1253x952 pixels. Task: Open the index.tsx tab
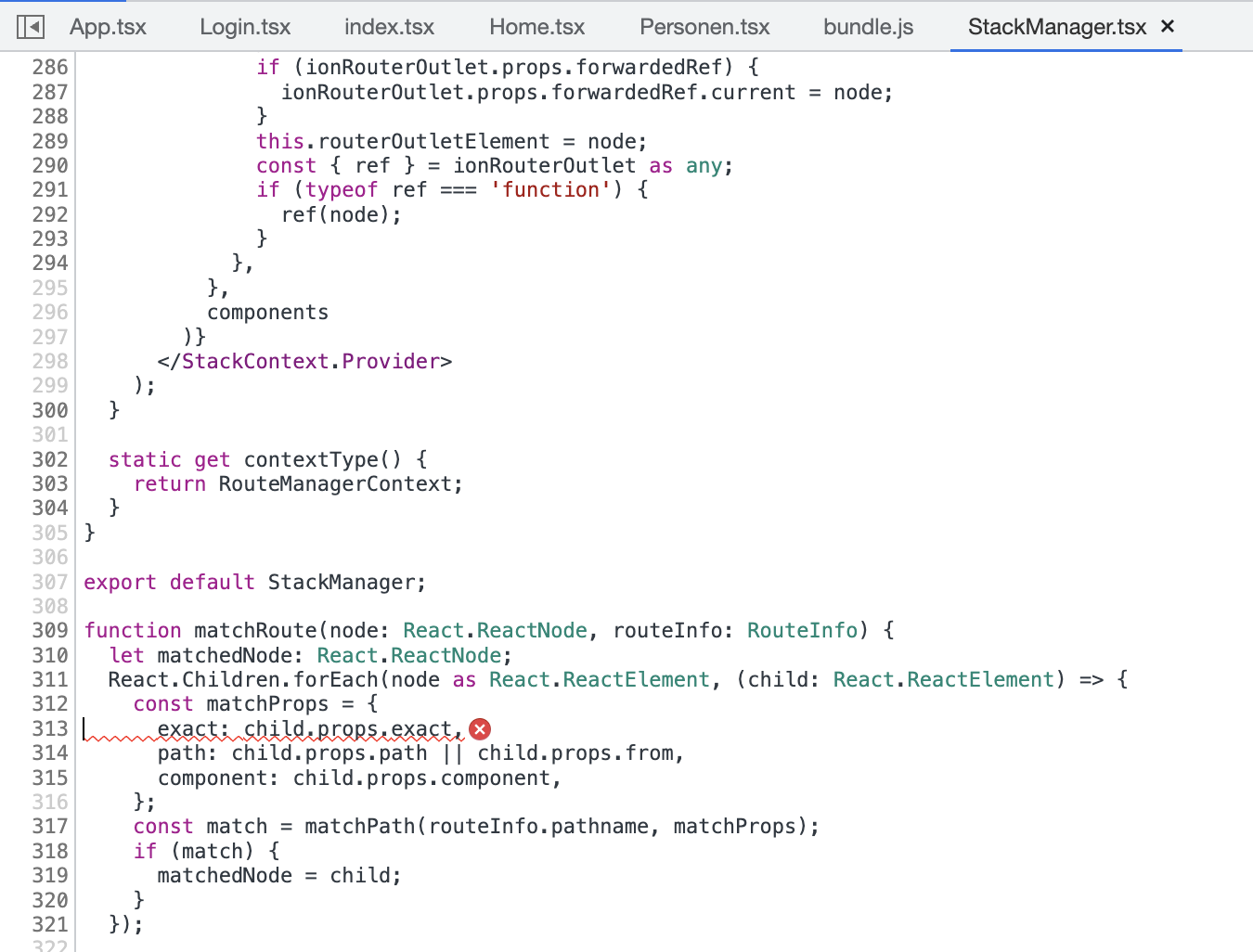pos(389,27)
